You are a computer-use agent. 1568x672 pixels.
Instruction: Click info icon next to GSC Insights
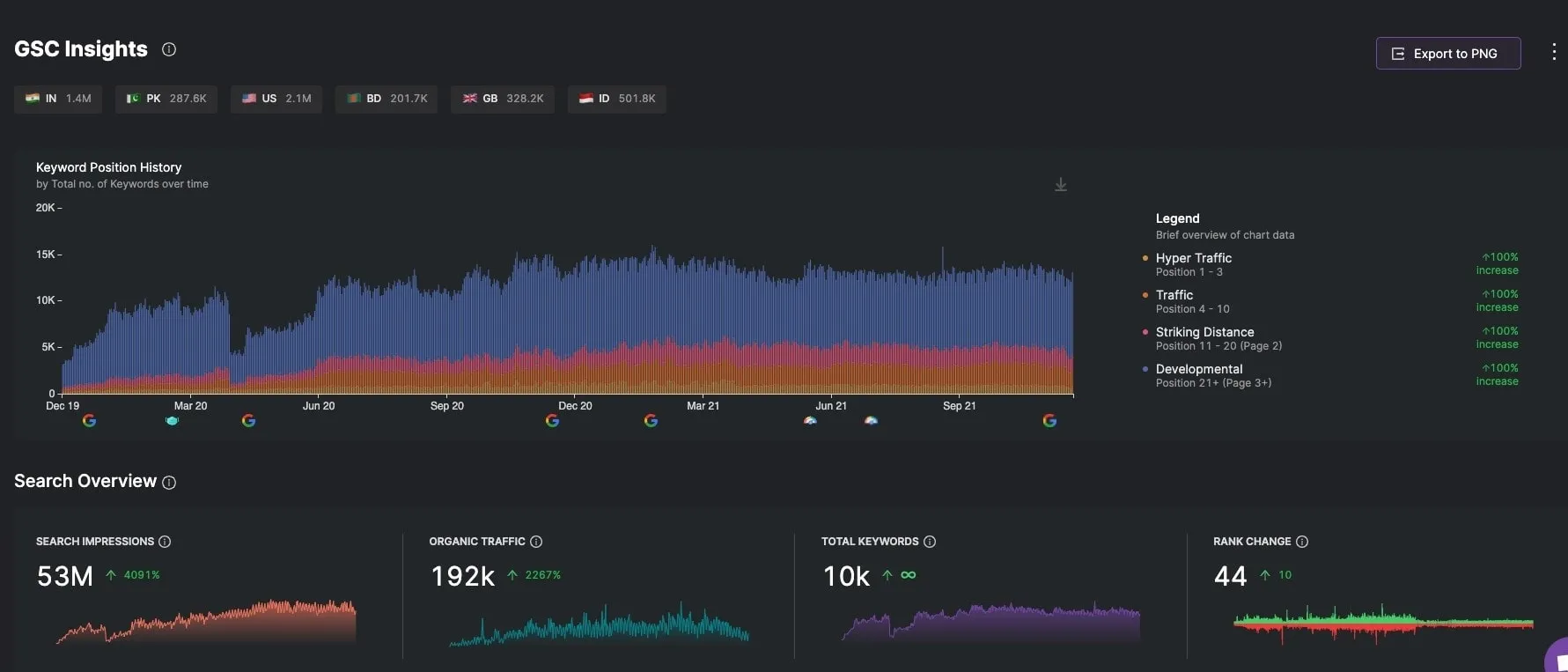click(x=169, y=49)
